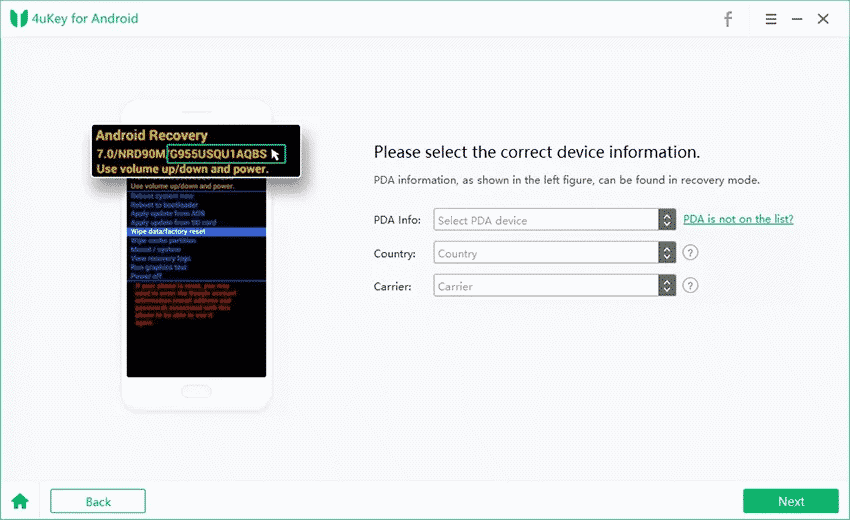Click into the Country text field
Screen dimensions: 850x520
[x=546, y=253]
